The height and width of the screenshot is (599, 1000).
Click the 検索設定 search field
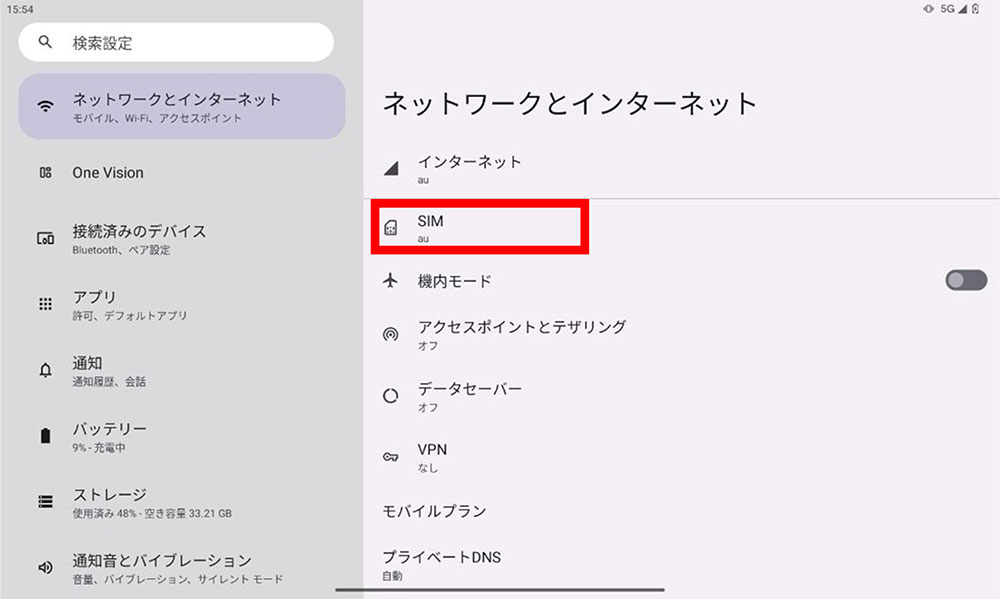point(176,42)
